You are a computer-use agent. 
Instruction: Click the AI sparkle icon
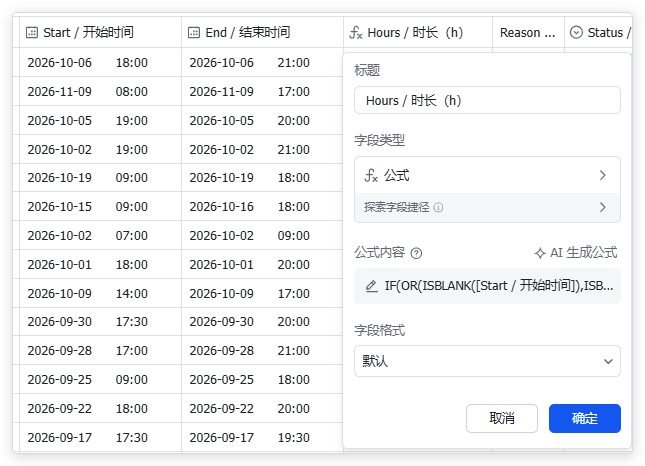540,253
